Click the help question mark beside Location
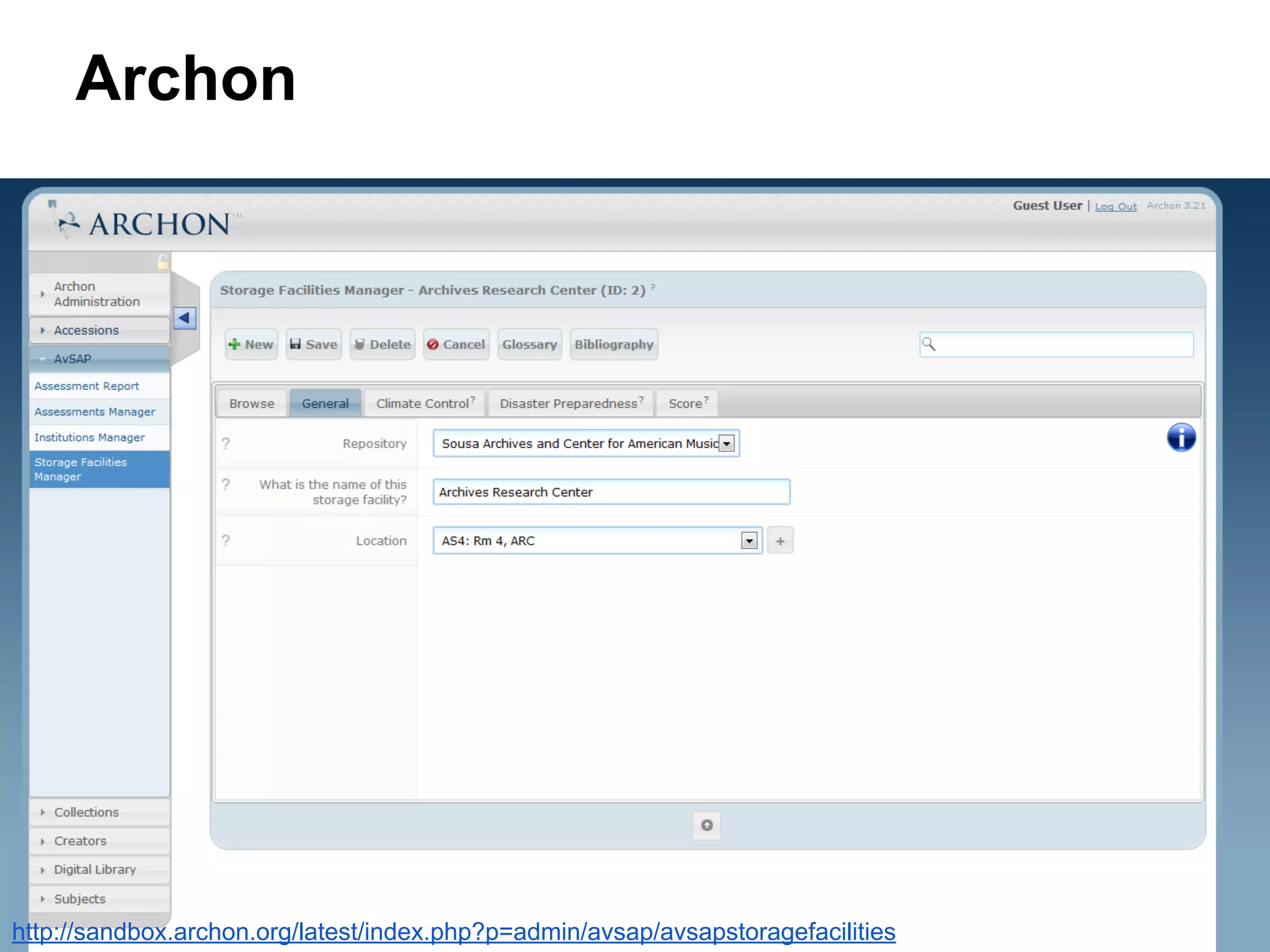 (x=226, y=540)
